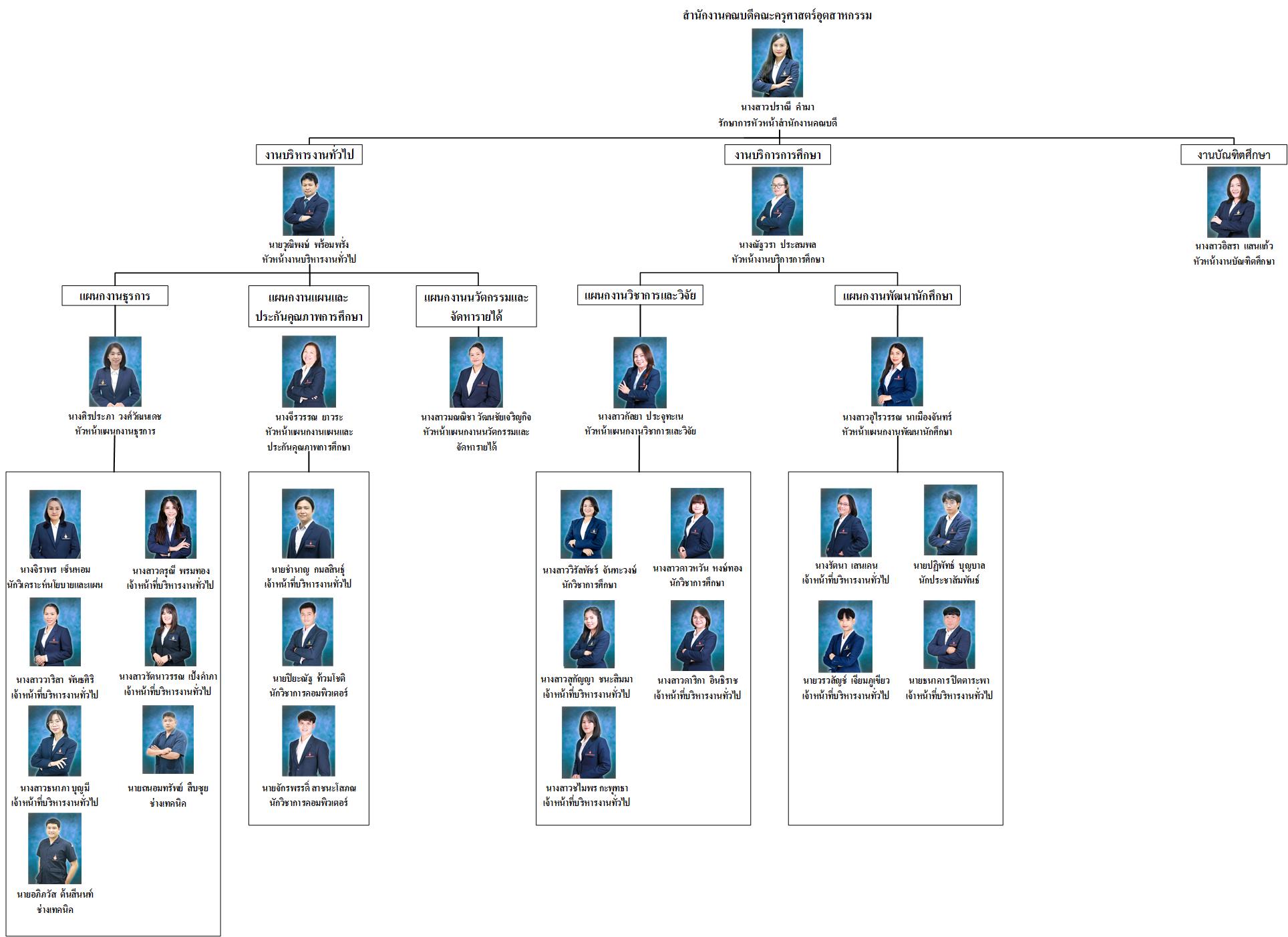Click the photo of นายปฏิพัทธ์ บุญบาล นักประชาสัมพันธ์
This screenshot has height=937, width=1288.
(x=950, y=520)
